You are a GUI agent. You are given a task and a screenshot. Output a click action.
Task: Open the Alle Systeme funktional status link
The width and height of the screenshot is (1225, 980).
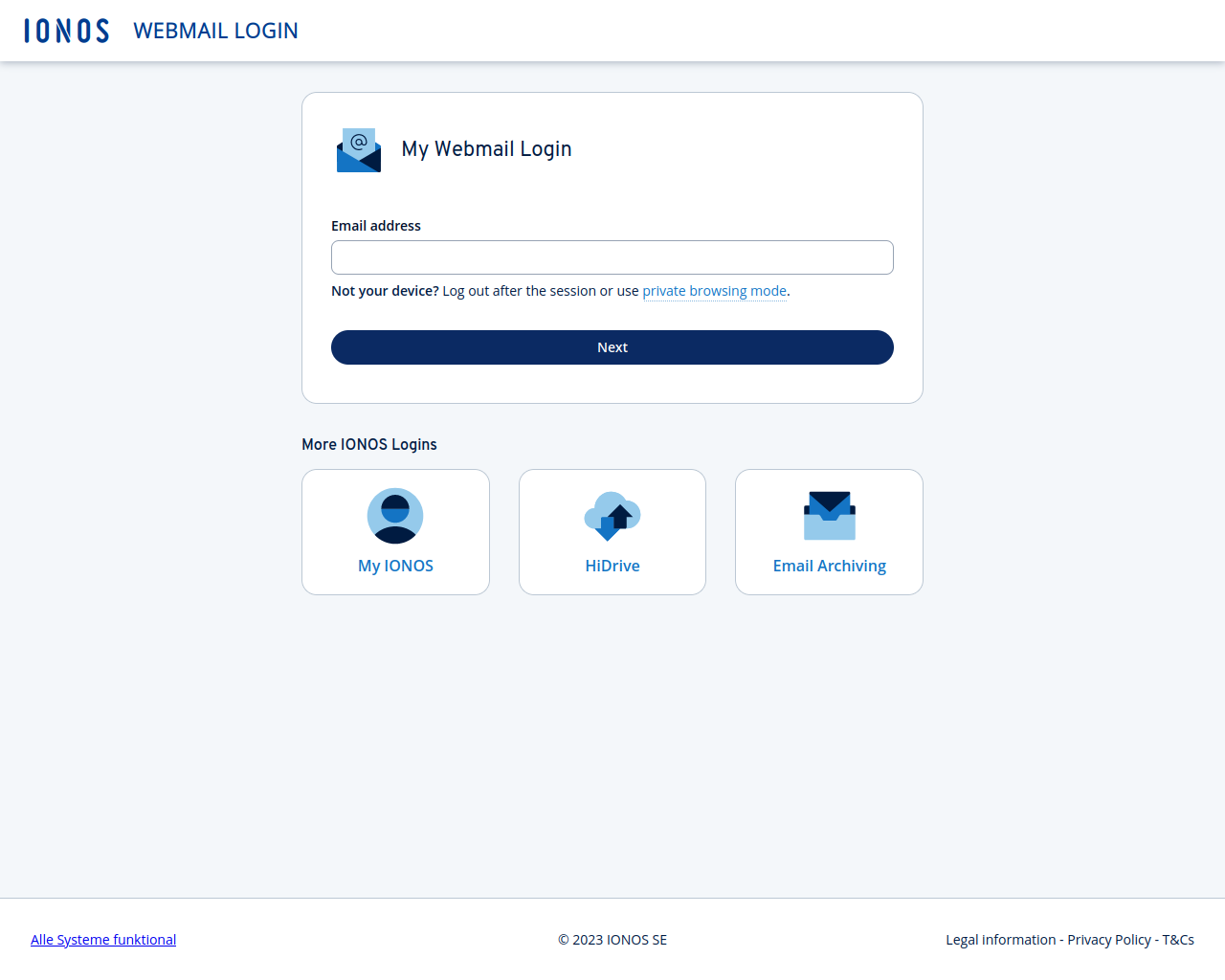pyautogui.click(x=103, y=940)
